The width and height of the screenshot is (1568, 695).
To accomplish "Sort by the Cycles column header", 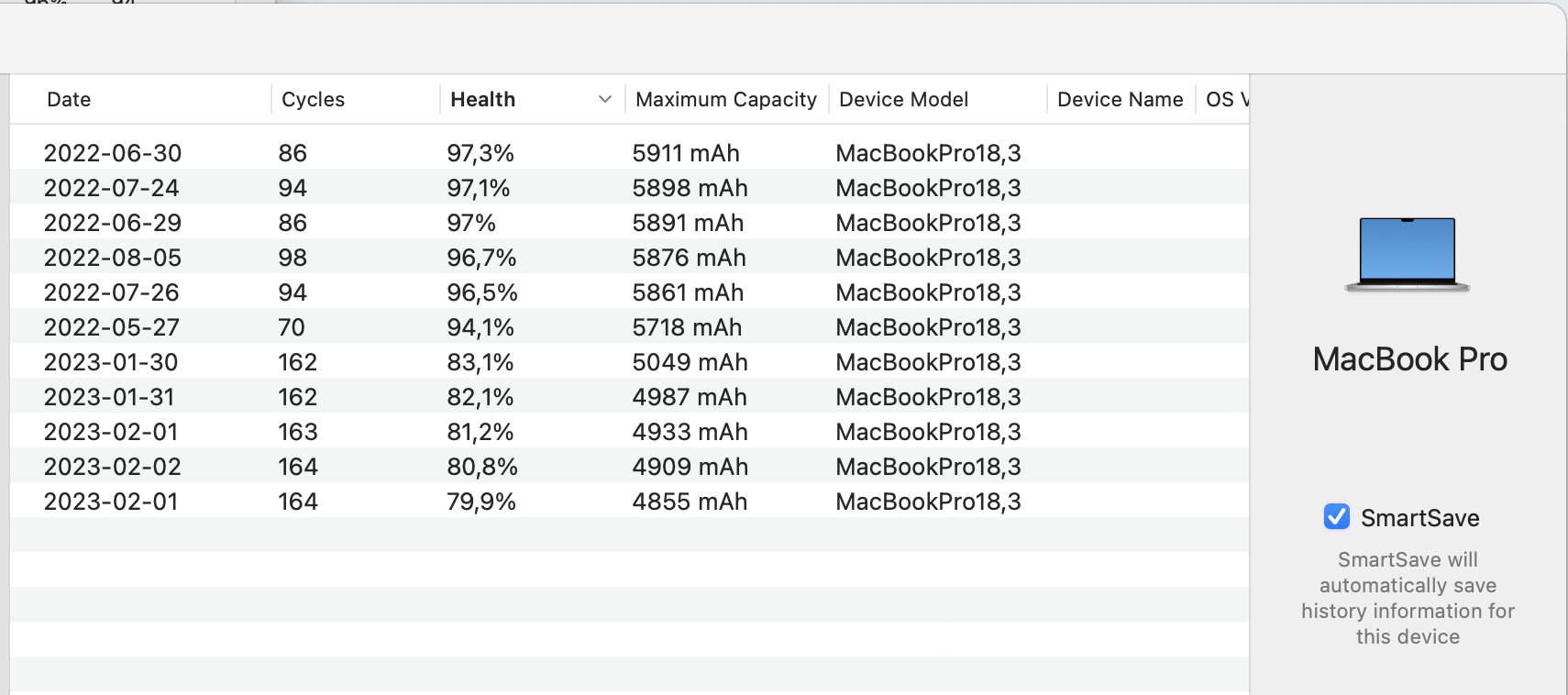I will pyautogui.click(x=313, y=99).
